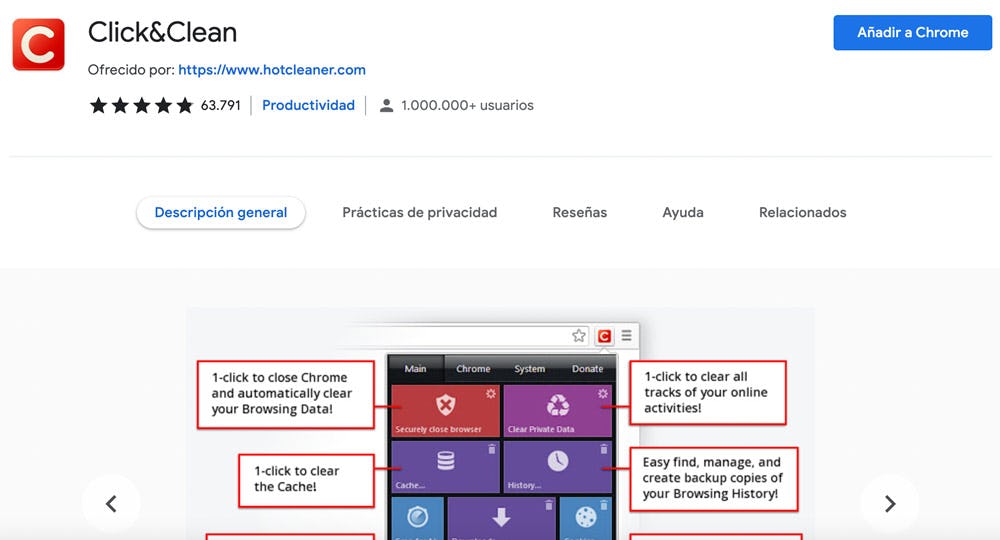Select the System tab in popup
This screenshot has height=540, width=1000.
[529, 369]
